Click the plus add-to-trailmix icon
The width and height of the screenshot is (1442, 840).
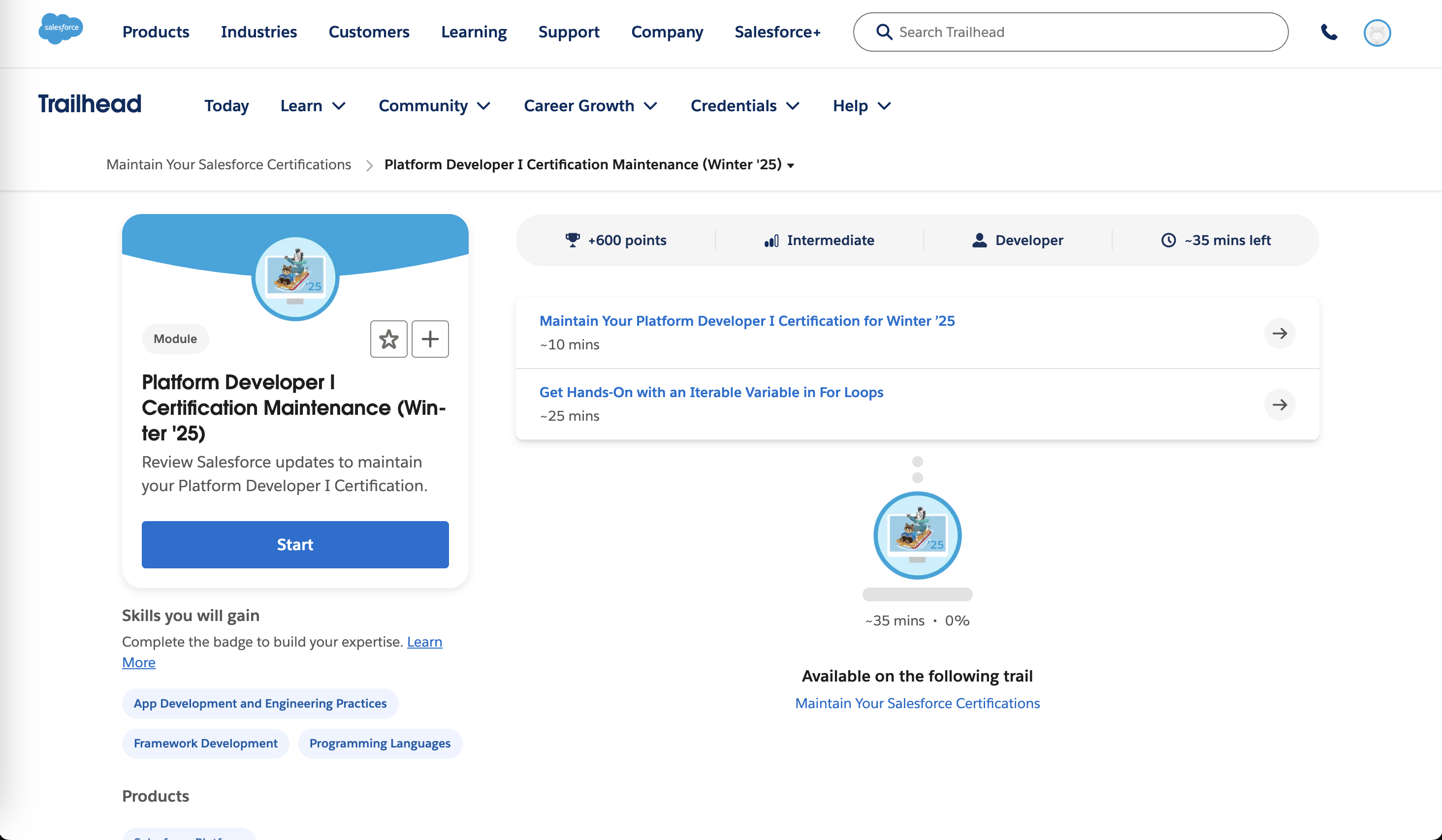coord(430,339)
